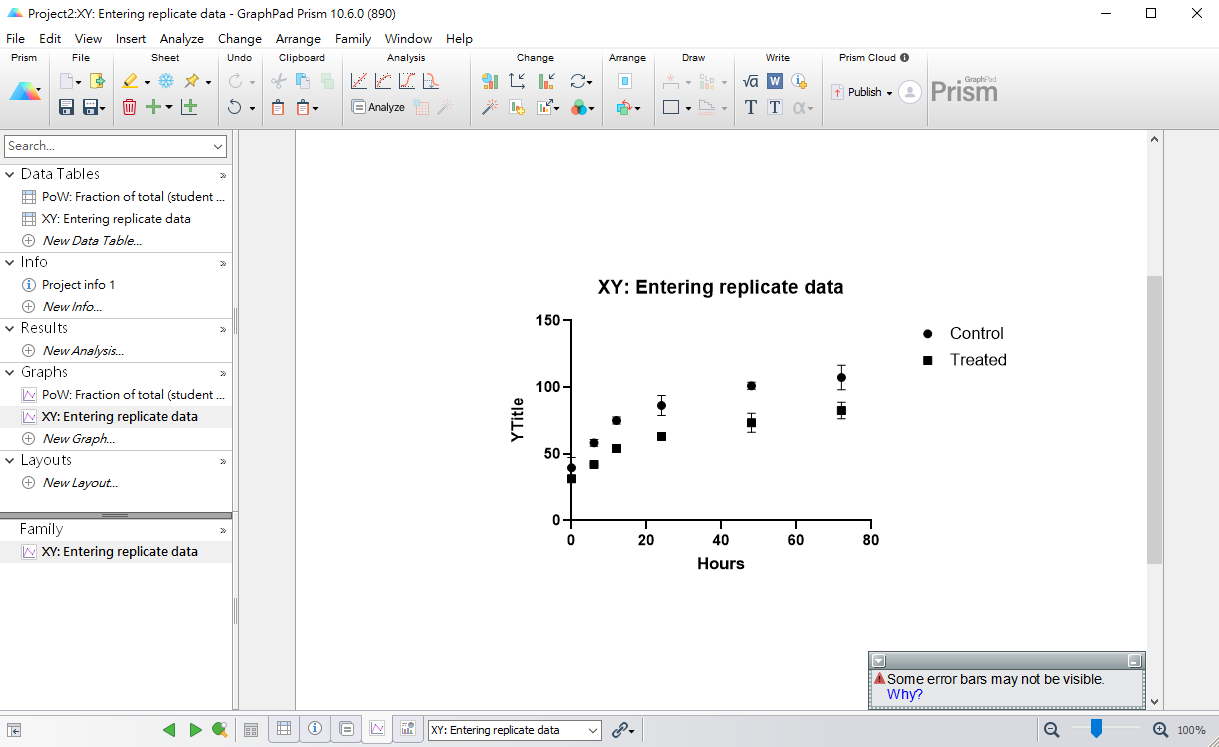Collapse the Graphs section in navigator

coord(10,372)
